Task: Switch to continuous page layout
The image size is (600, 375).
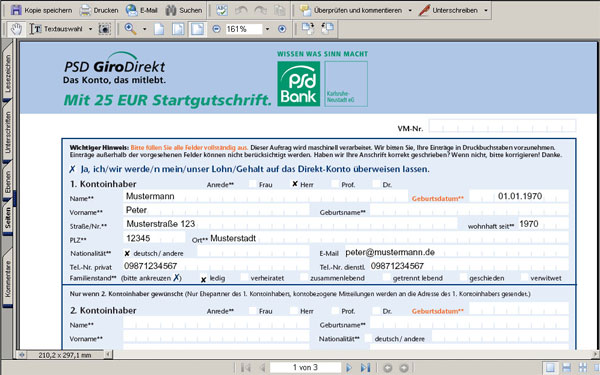Action: [x=567, y=368]
